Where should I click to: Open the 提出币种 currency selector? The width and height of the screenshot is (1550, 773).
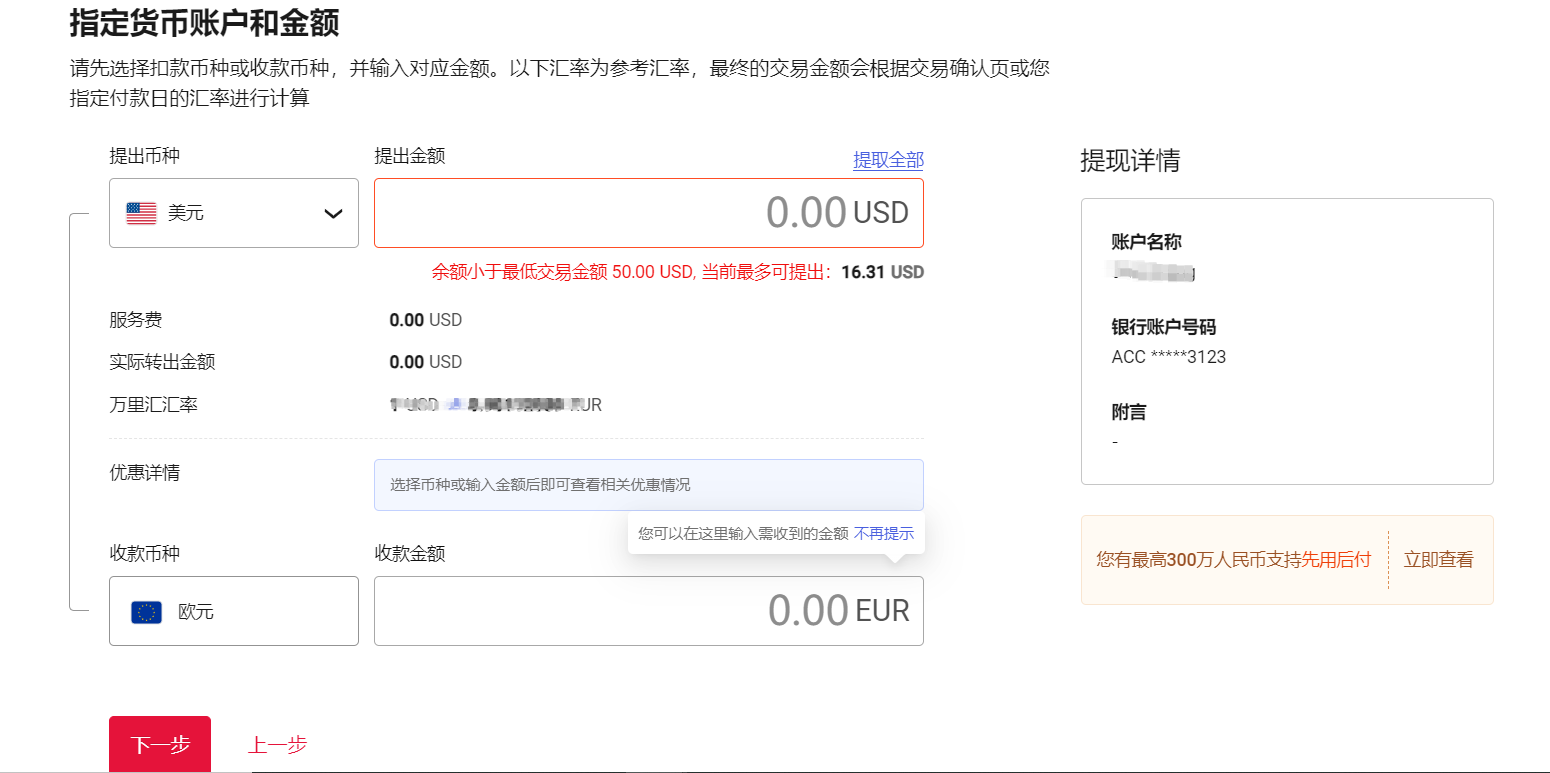(x=233, y=213)
